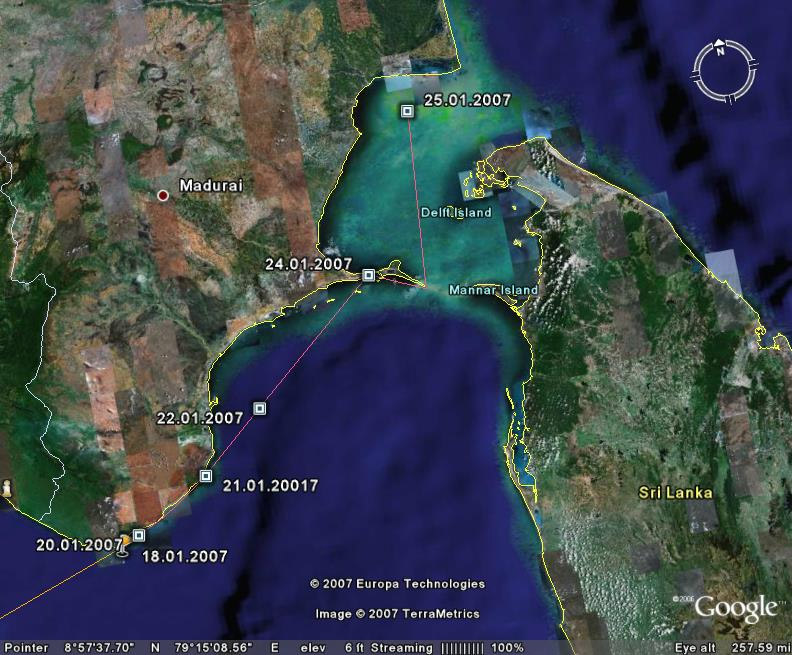Select the 22.01.2007 placemark square icon
792x655 pixels.
point(260,408)
